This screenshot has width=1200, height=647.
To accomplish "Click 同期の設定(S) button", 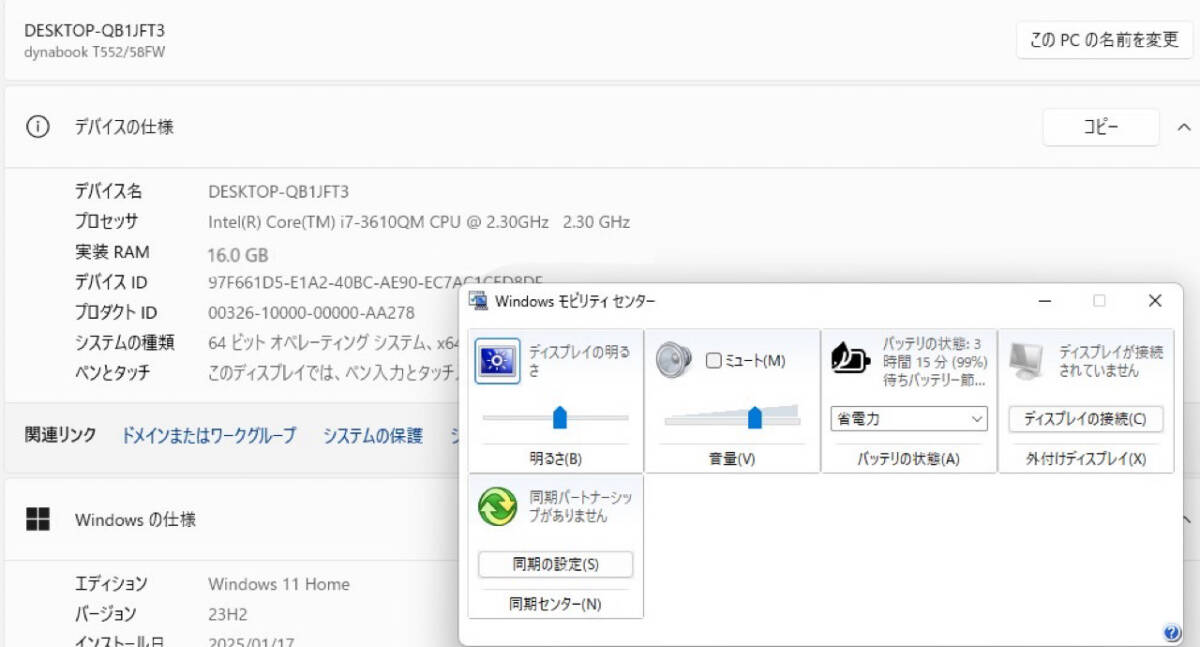I will point(556,564).
